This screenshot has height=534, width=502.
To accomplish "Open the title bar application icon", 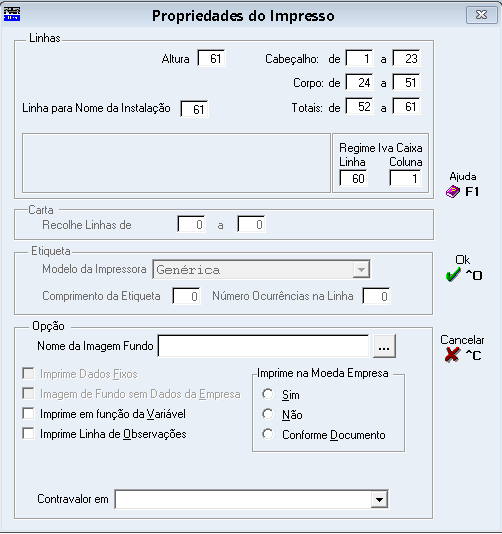I will click(12, 14).
